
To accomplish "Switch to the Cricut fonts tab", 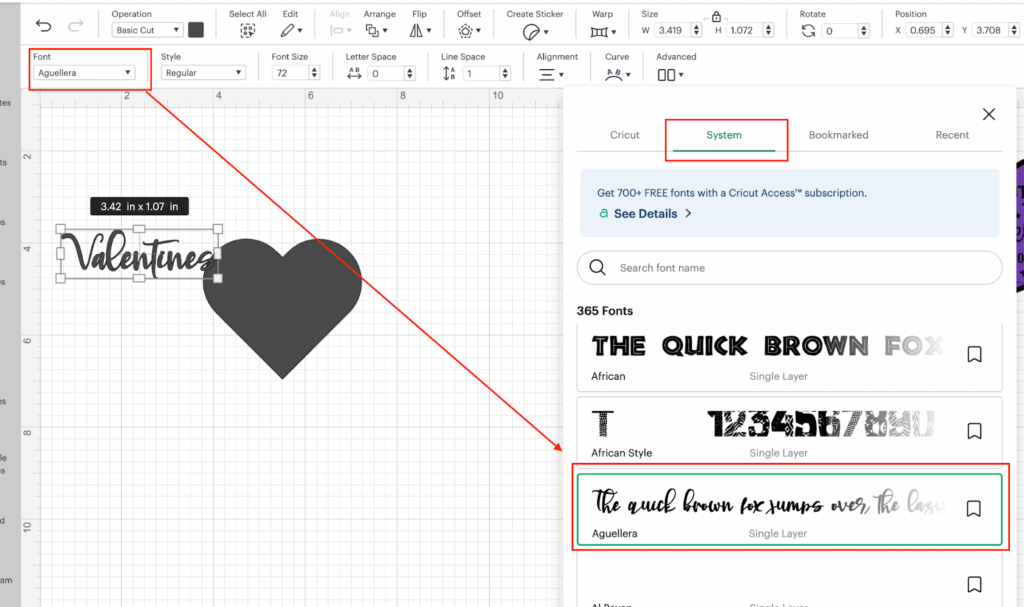I will pyautogui.click(x=625, y=135).
